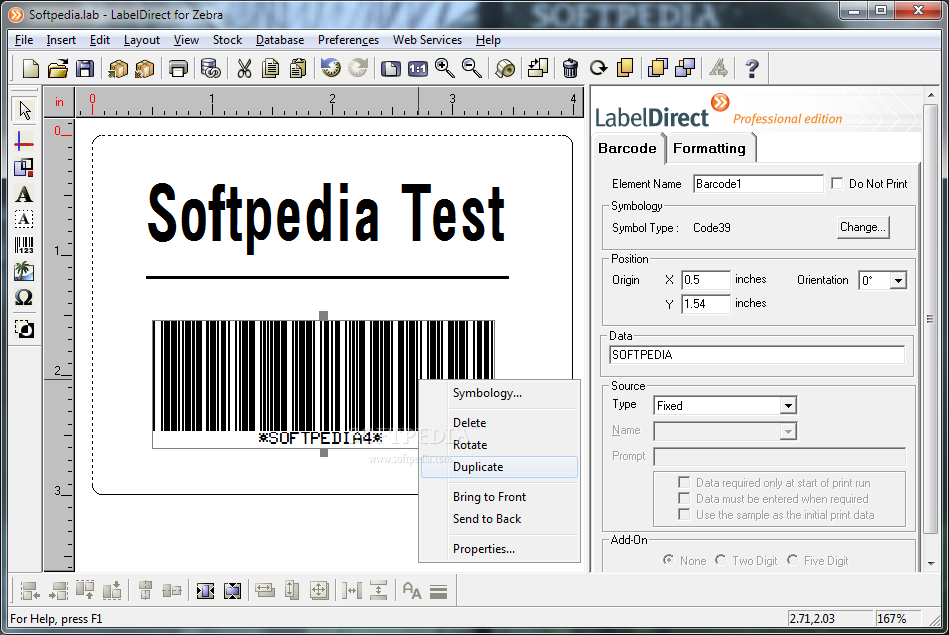Cut the selection with the scissors icon
949x635 pixels.
pyautogui.click(x=244, y=68)
